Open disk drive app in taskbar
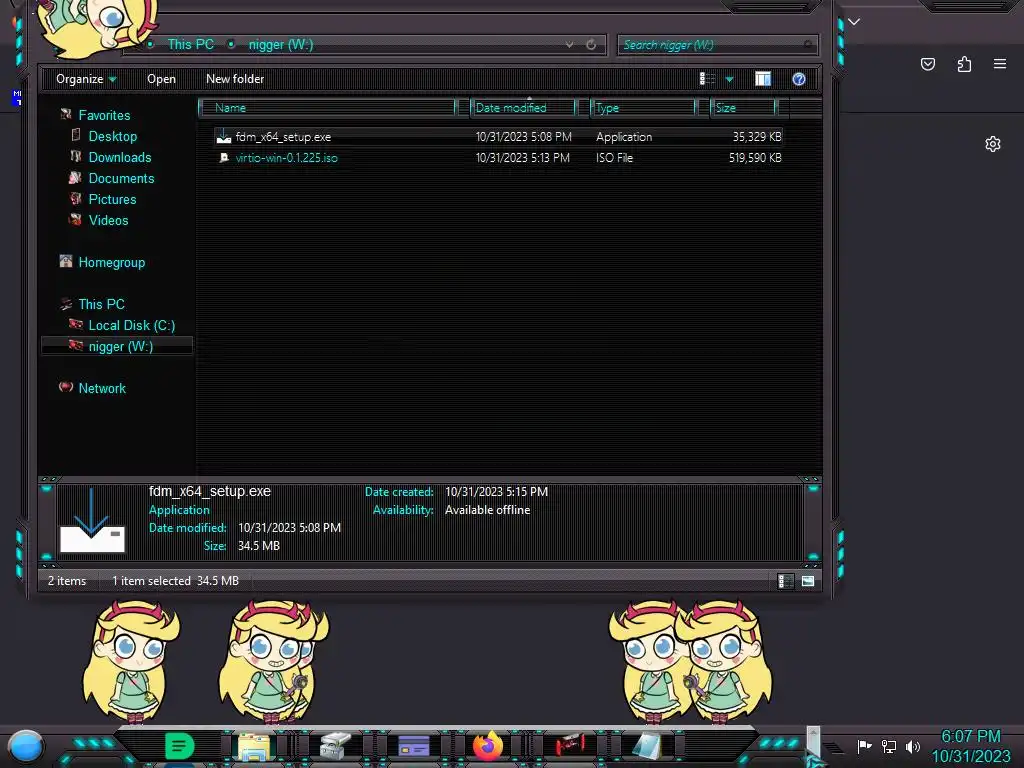1024x768 pixels. (336, 746)
